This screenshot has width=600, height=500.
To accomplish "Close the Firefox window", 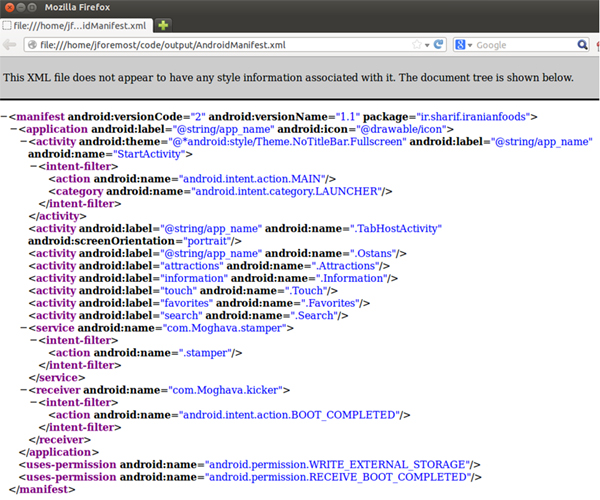I will pos(10,7).
